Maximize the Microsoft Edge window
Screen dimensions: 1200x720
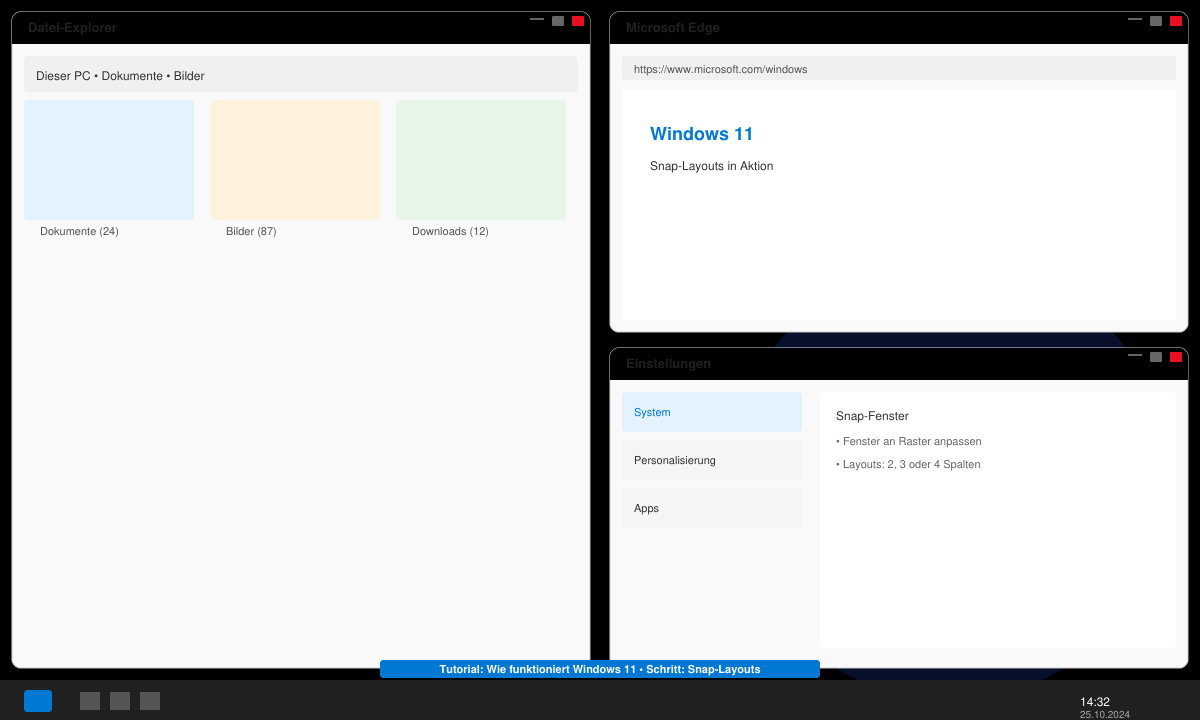coord(1156,21)
